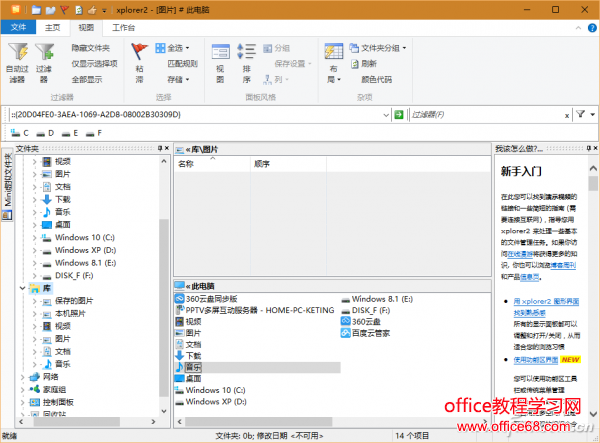The width and height of the screenshot is (600, 443).
Task: Click quick-access folder icon in title bar
Action: (36, 10)
